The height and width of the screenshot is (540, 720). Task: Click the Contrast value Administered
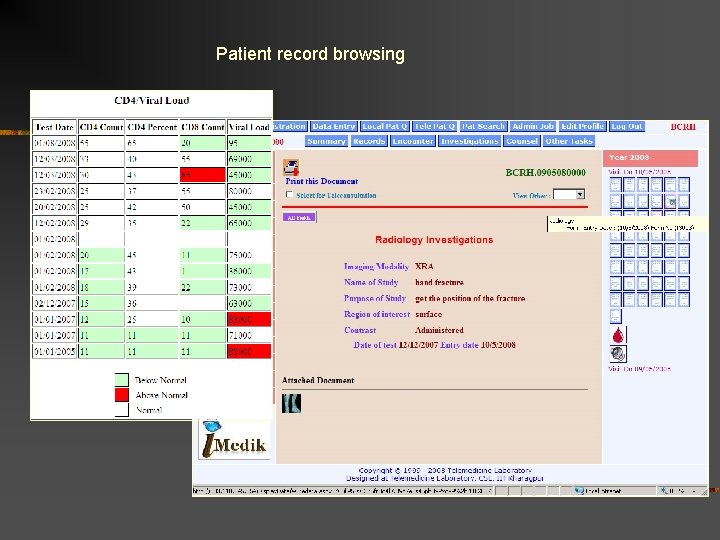pyautogui.click(x=439, y=330)
